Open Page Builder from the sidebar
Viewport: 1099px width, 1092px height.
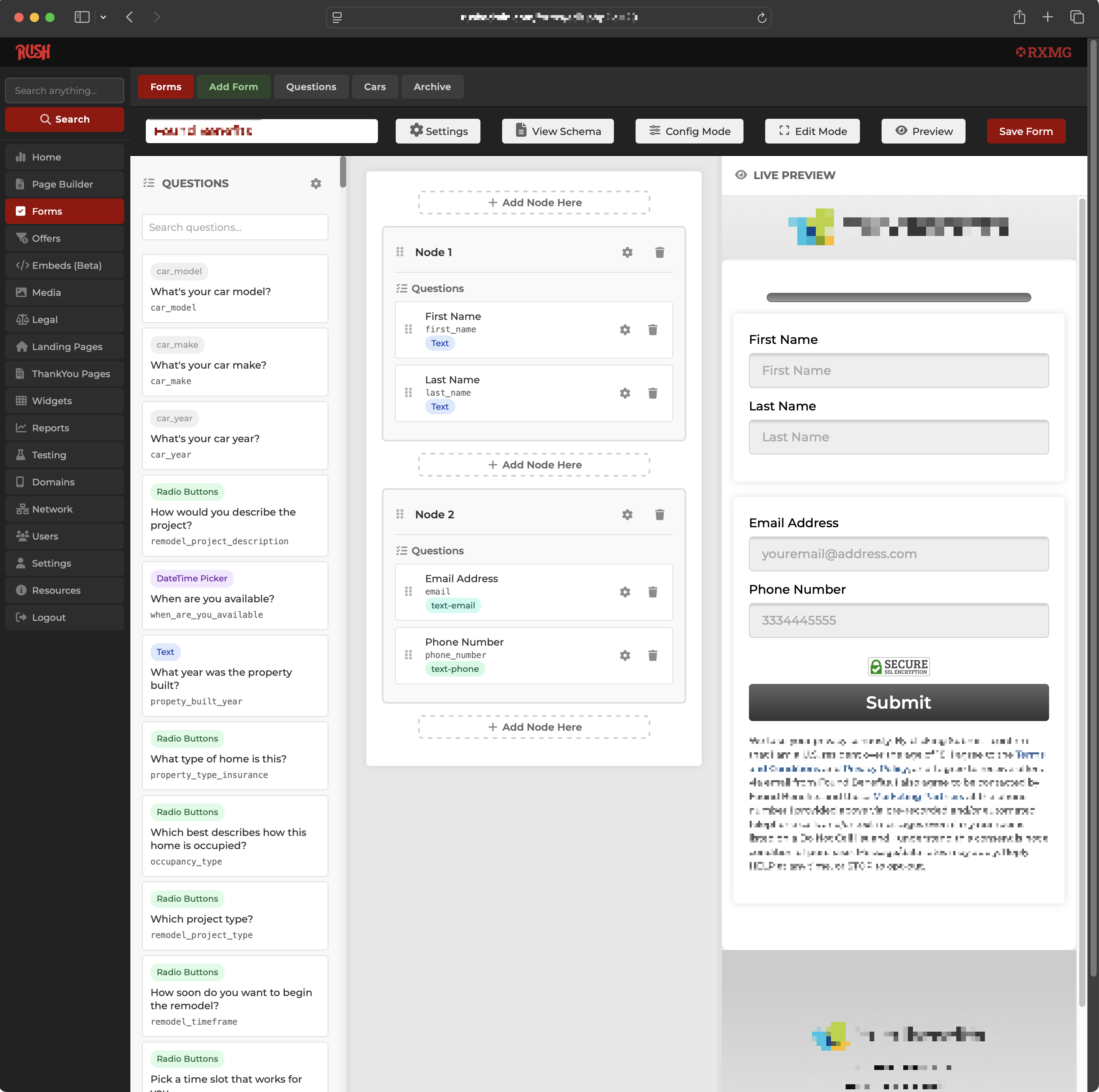point(62,184)
